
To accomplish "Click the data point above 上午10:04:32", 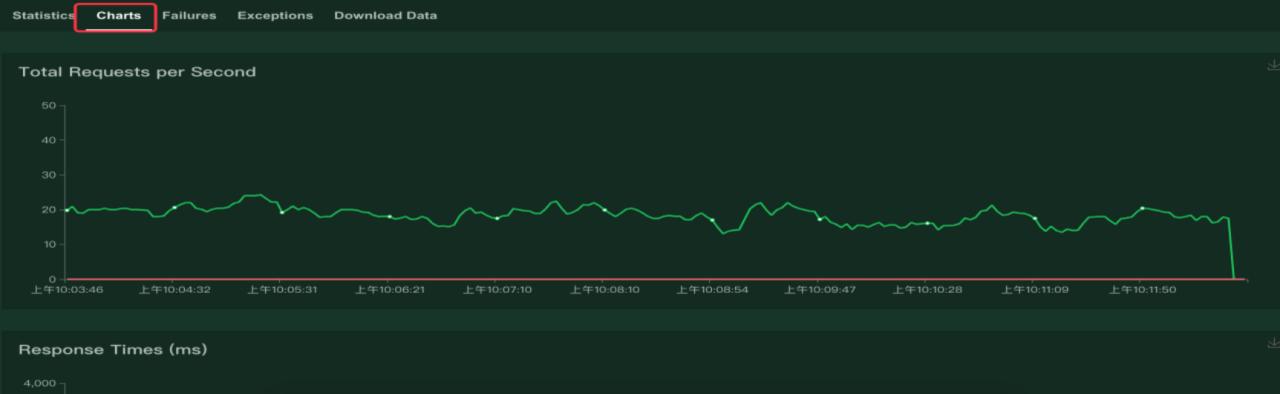I will [174, 207].
